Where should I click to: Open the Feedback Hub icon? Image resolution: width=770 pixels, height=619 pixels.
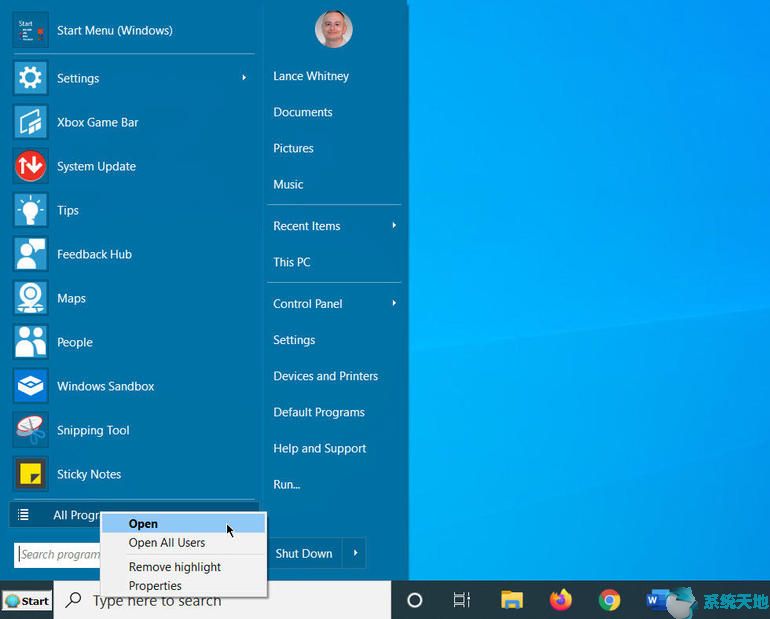click(x=30, y=254)
